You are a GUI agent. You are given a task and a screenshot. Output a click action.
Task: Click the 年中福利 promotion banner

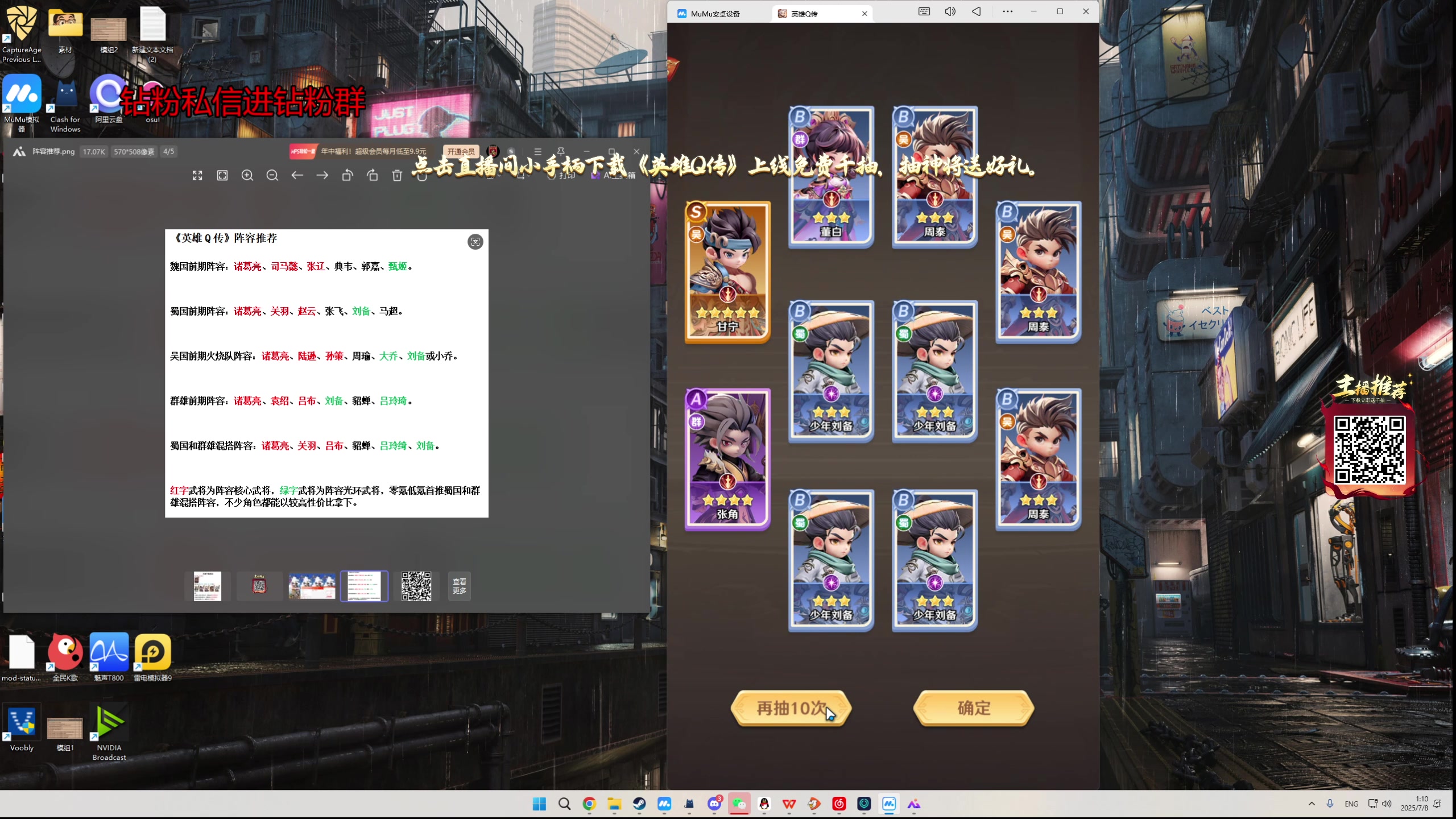(358, 151)
